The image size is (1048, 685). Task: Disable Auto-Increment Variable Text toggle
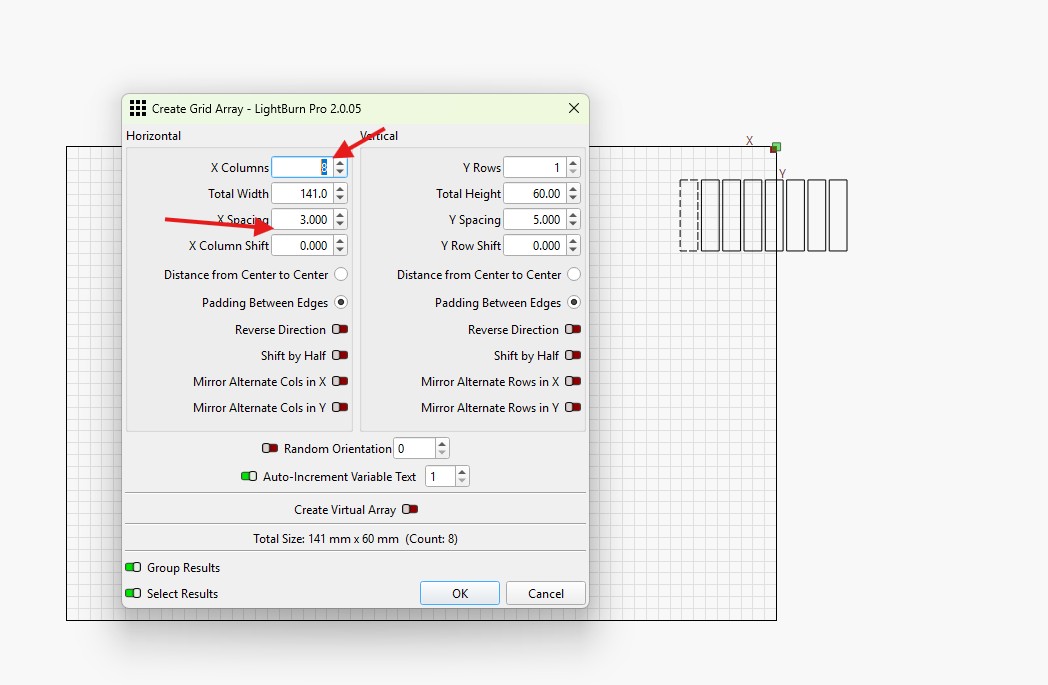pos(249,476)
